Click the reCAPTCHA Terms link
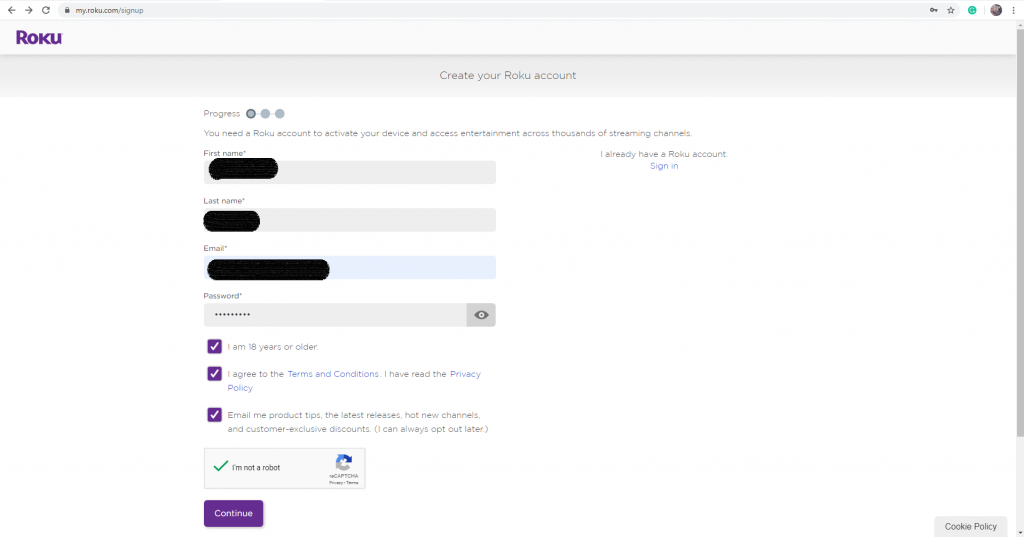The width and height of the screenshot is (1024, 537). [x=353, y=483]
